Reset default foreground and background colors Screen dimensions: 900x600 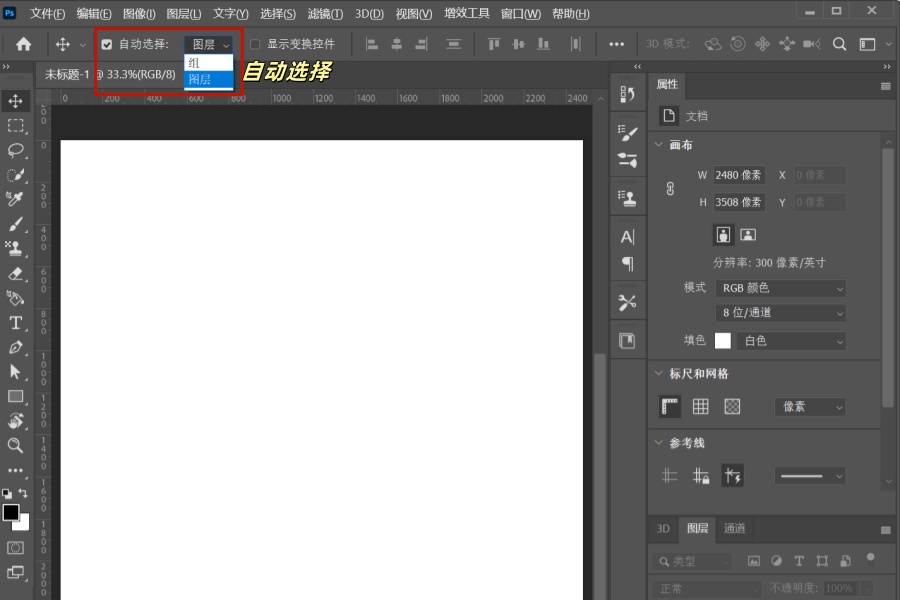point(7,493)
